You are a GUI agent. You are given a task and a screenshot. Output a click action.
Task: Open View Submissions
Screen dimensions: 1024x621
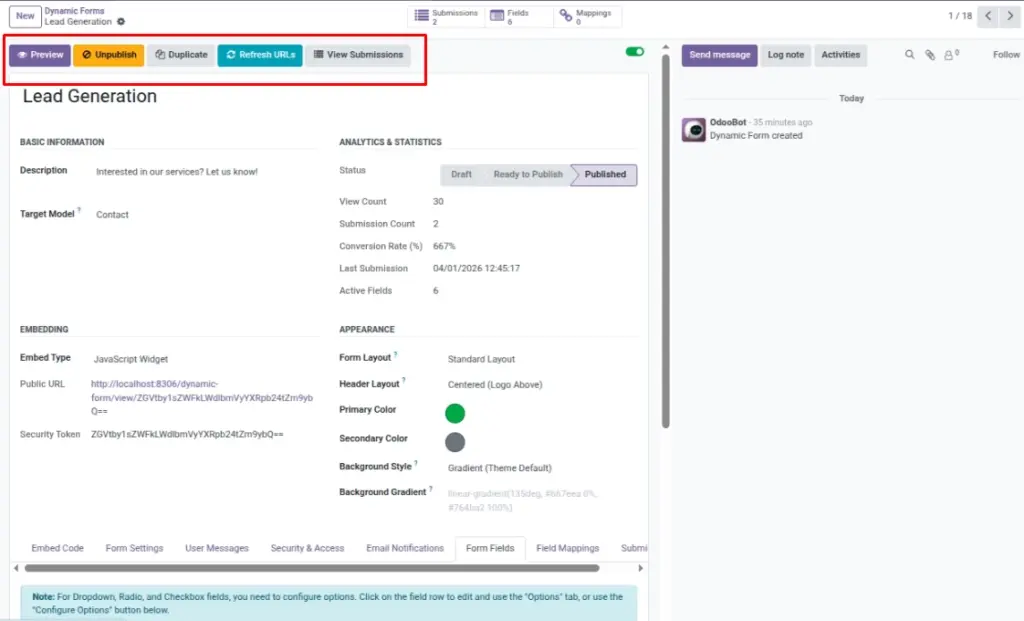click(x=358, y=55)
